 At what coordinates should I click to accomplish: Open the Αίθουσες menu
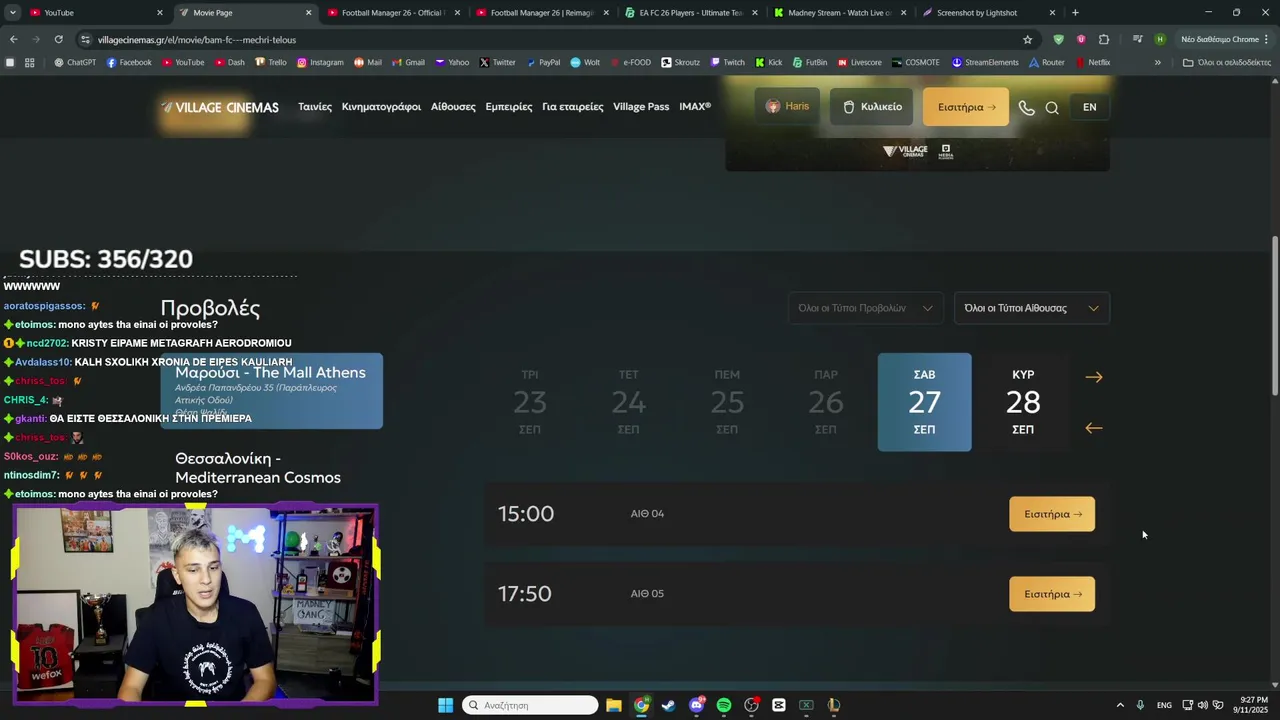(x=453, y=107)
